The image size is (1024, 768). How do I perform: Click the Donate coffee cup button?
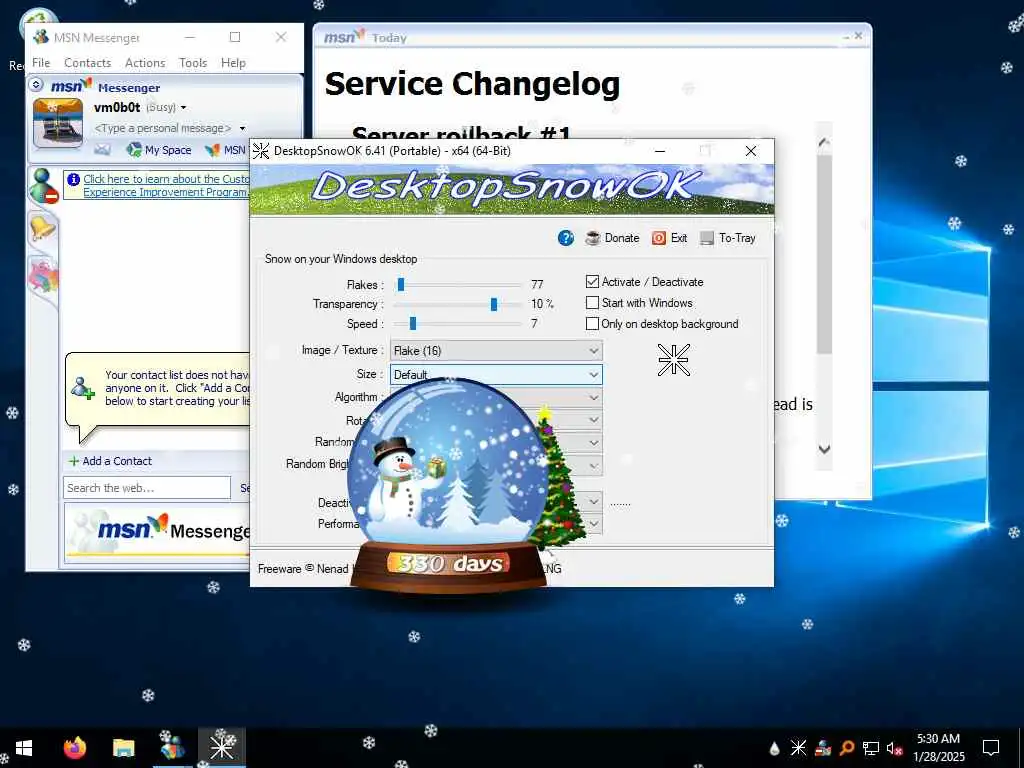click(612, 238)
